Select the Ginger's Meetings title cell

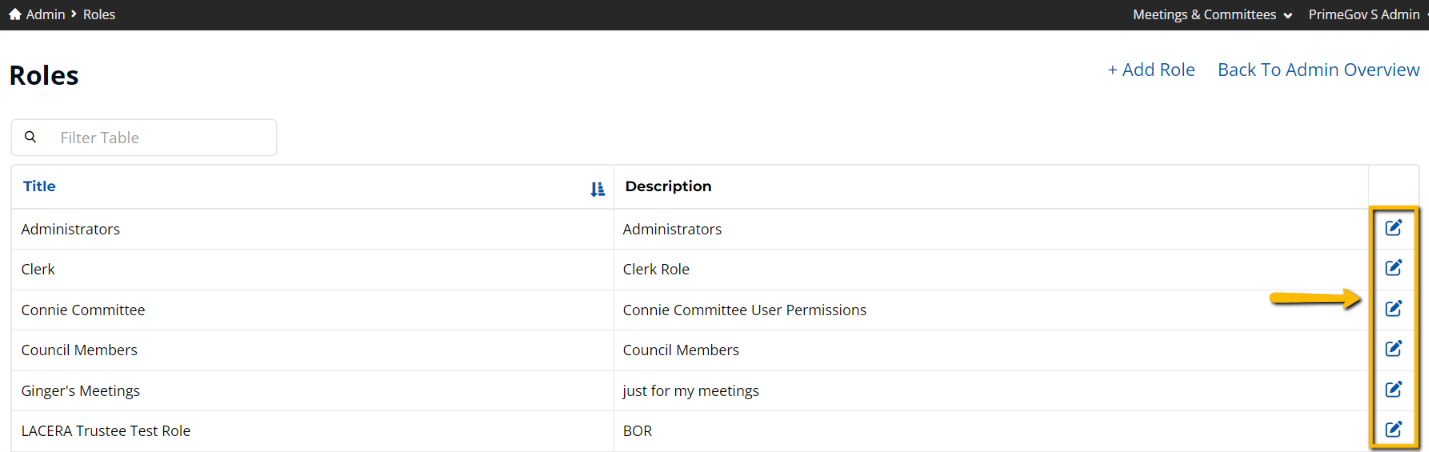pos(313,391)
